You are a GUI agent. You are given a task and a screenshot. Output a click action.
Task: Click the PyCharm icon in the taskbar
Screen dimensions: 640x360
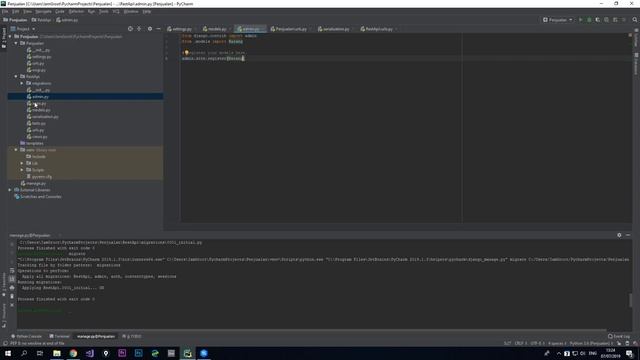pyautogui.click(x=187, y=353)
